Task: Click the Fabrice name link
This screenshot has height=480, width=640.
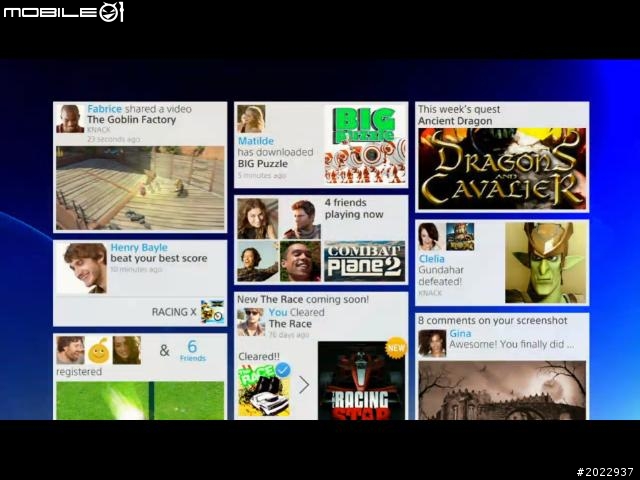Action: tap(104, 109)
